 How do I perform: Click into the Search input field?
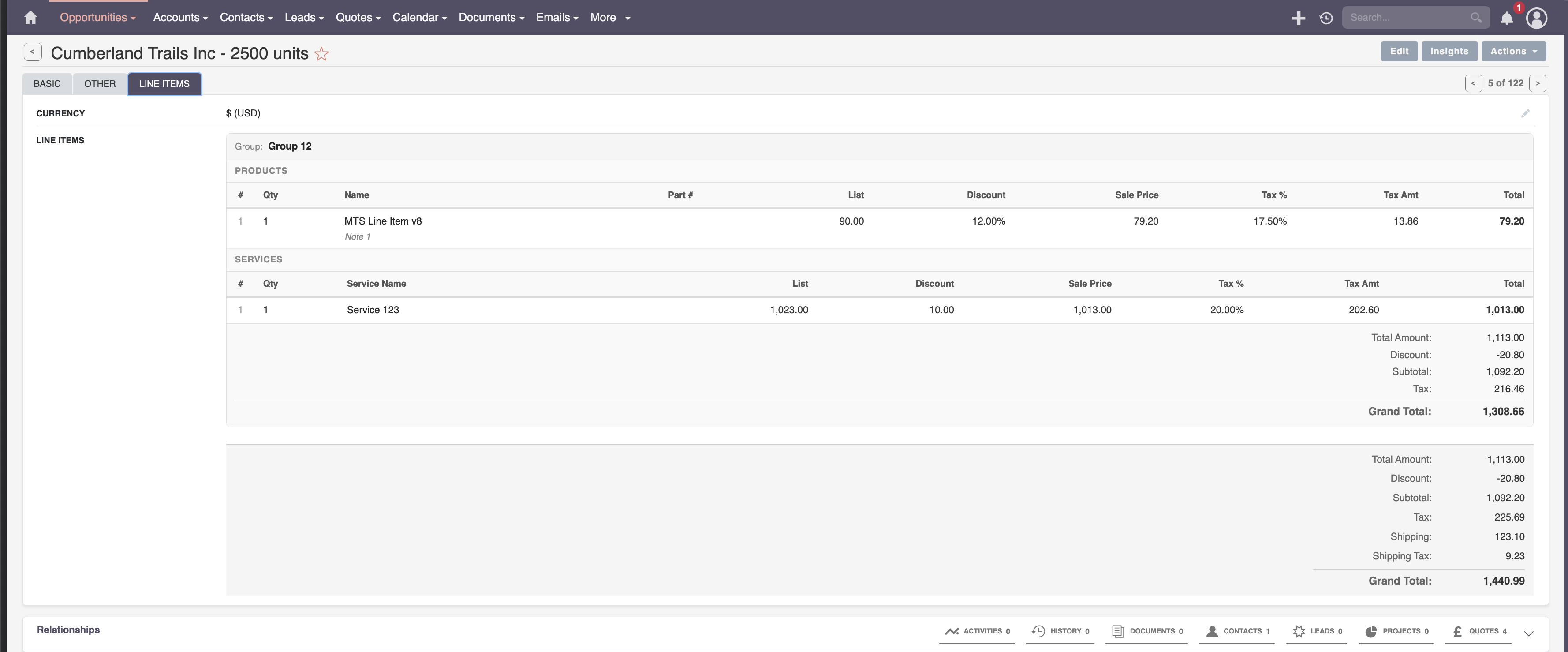pyautogui.click(x=1406, y=18)
